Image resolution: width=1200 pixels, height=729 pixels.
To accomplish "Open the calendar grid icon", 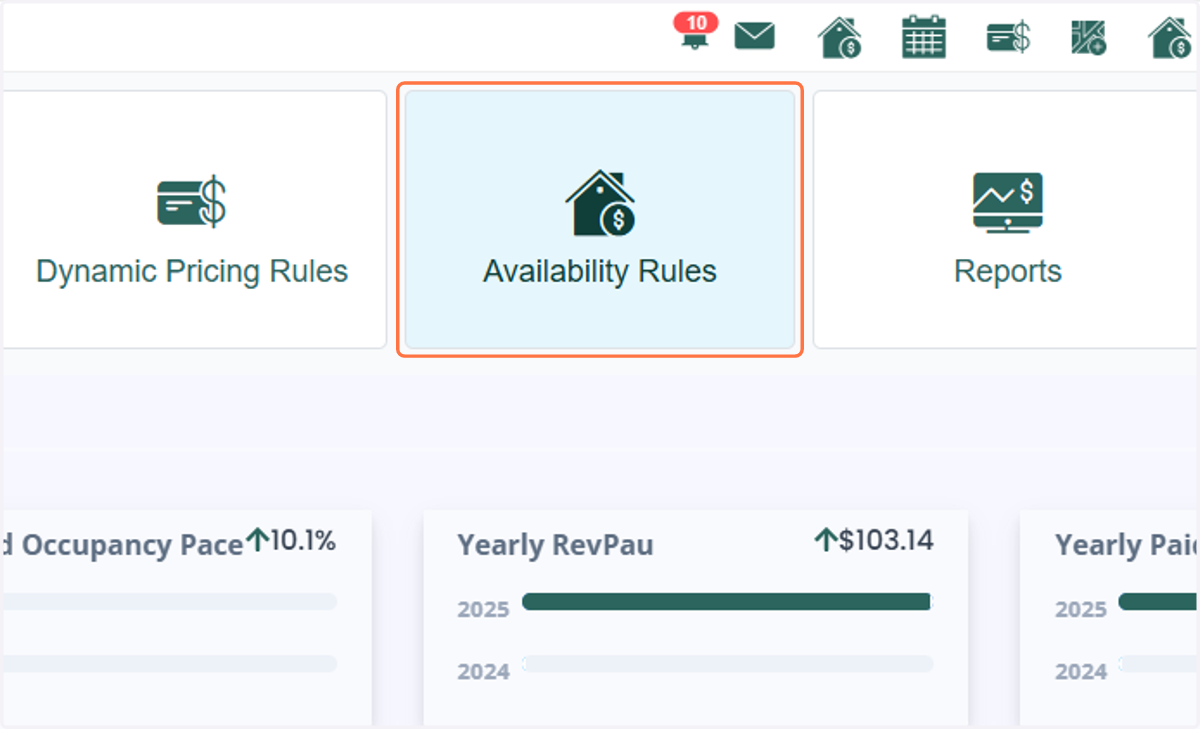I will click(924, 36).
